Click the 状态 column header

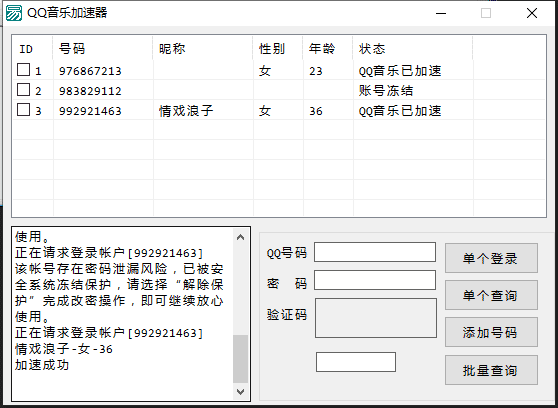pos(413,48)
